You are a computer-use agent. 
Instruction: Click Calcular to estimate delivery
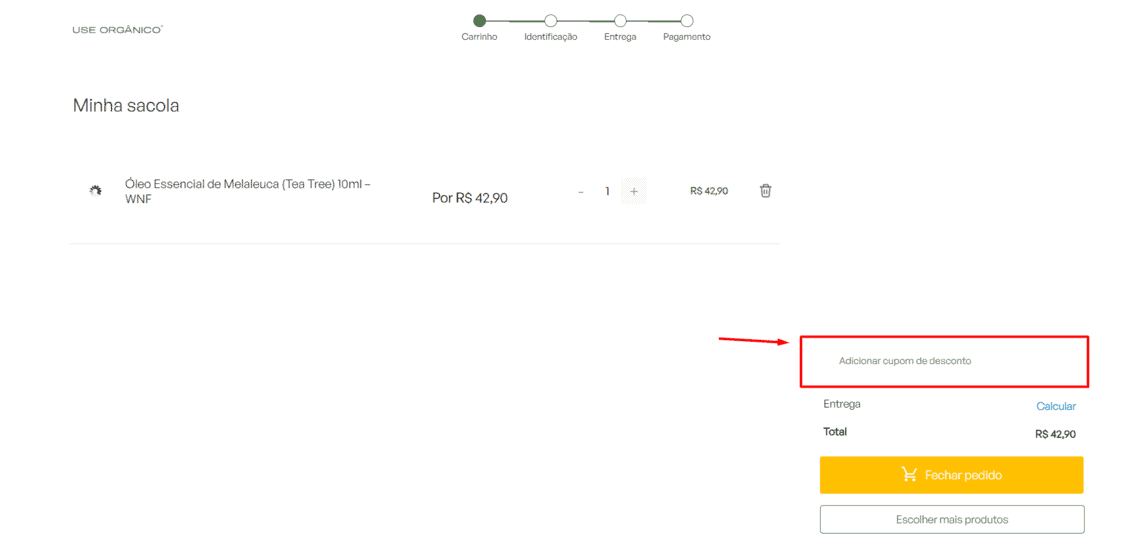pyautogui.click(x=1055, y=406)
